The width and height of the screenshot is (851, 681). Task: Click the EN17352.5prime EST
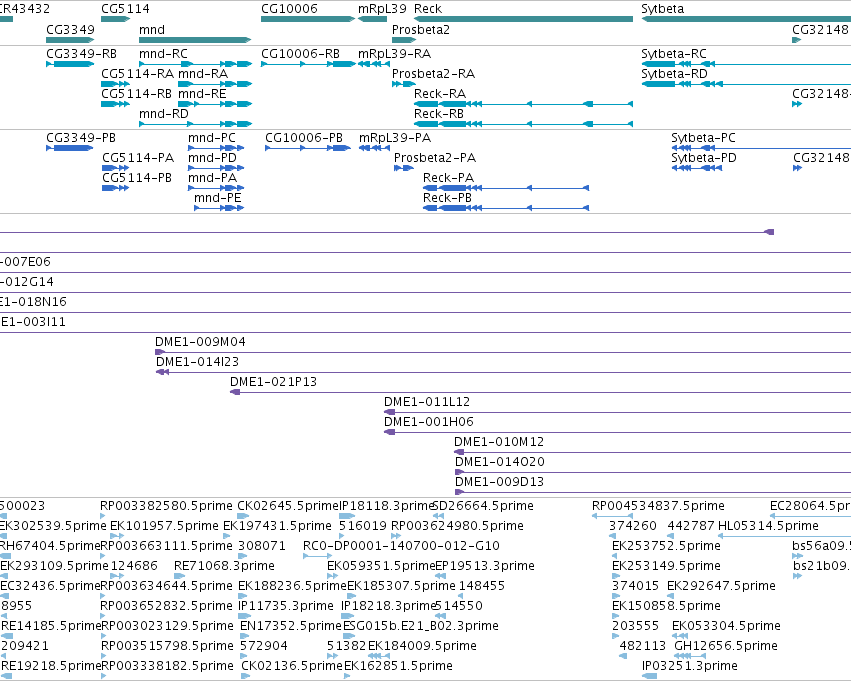[x=244, y=637]
